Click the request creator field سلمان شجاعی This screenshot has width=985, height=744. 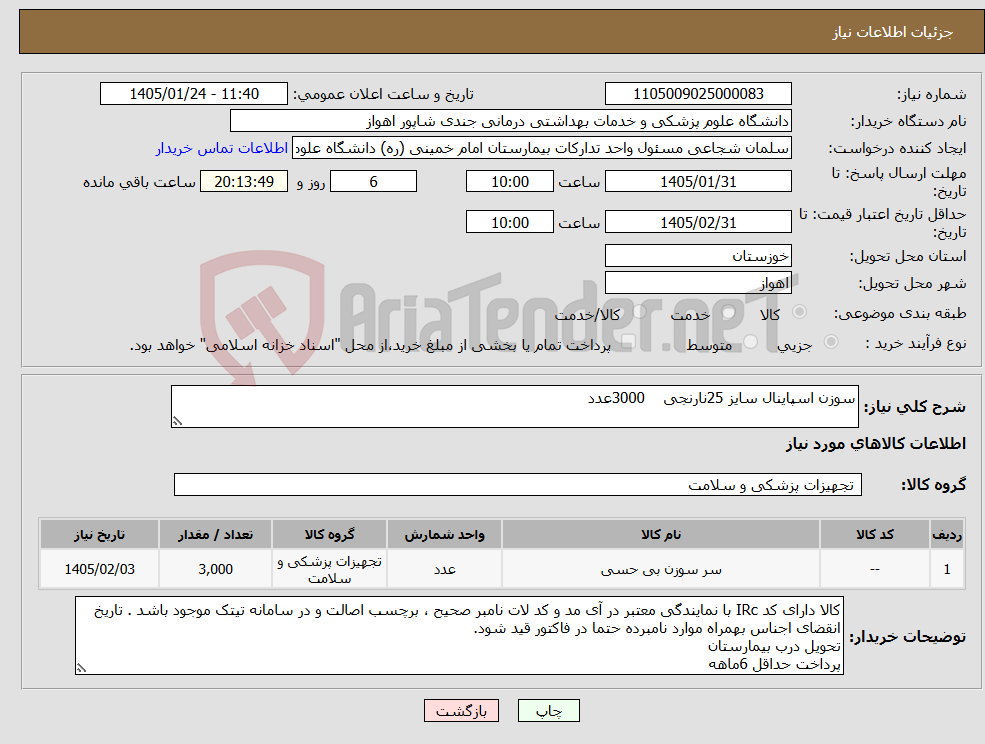[x=541, y=148]
